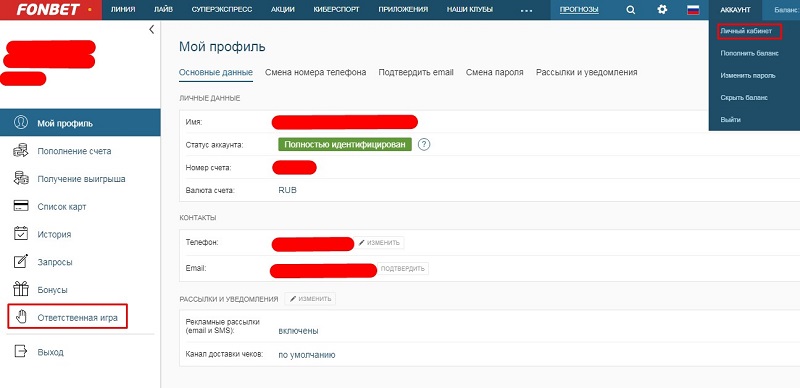Expand the АККАУНТ dropdown
This screenshot has height=388, width=800.
click(735, 10)
